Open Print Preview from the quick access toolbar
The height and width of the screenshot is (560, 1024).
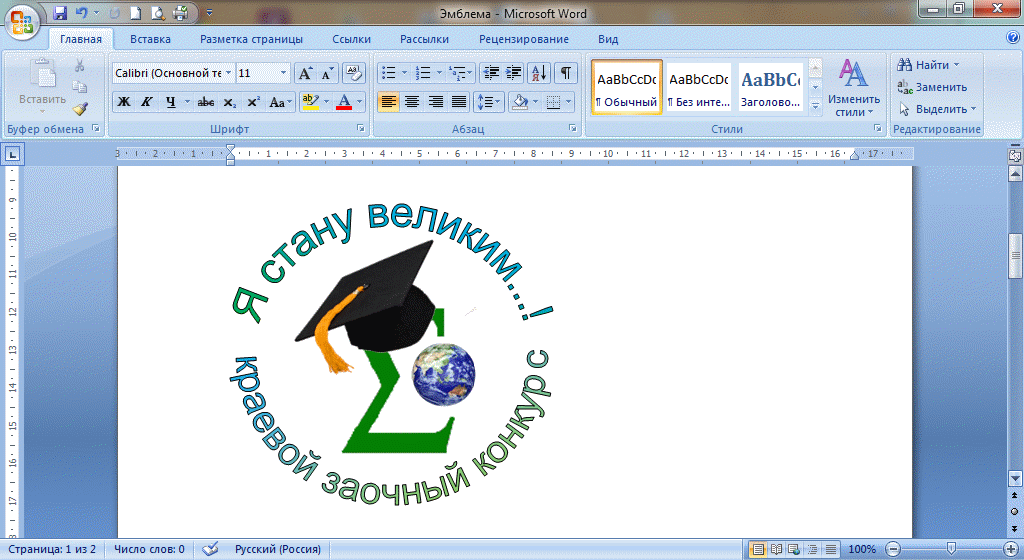coord(157,12)
